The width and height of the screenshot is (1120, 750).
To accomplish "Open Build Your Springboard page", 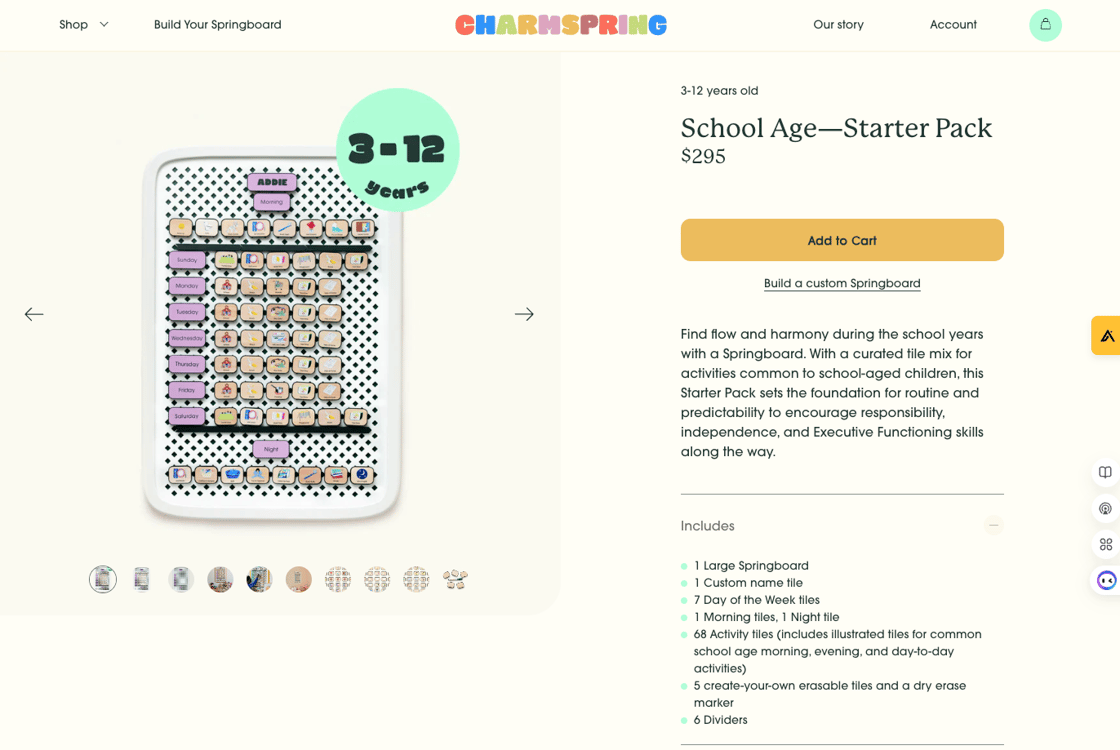I will pos(217,25).
